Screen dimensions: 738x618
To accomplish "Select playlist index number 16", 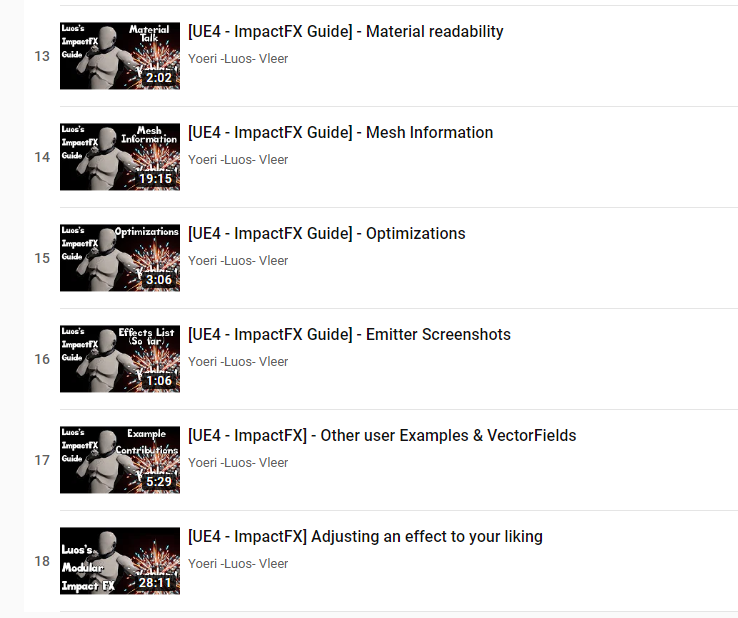I will click(42, 359).
